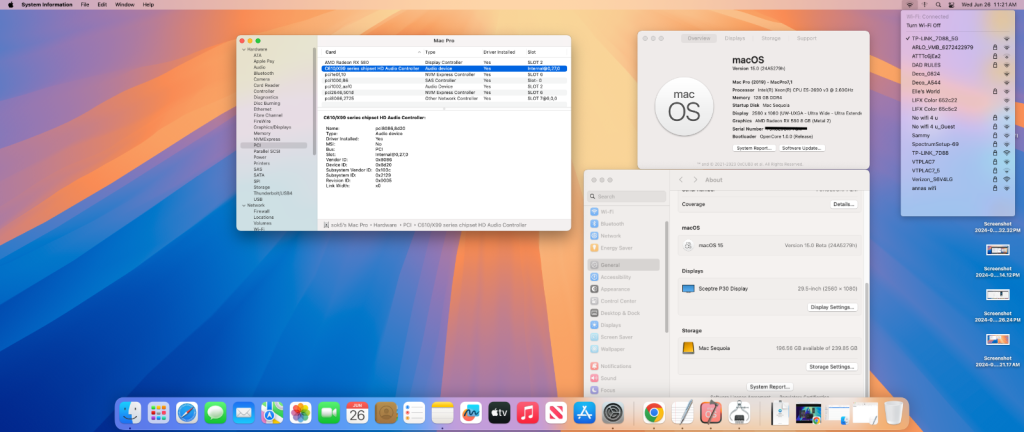Open the Music app in the dock
Viewport: 1024px width, 432px height.
[x=529, y=411]
